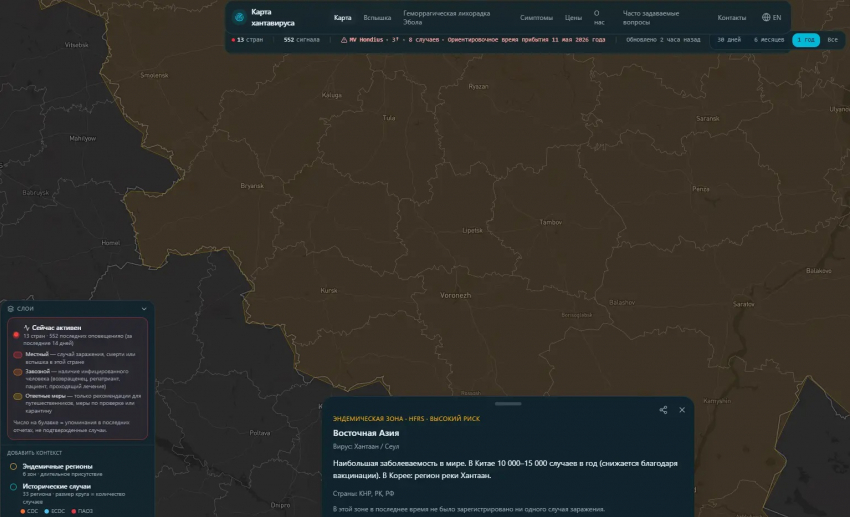Viewport: 850px width, 517px height.
Task: Click the Balashov label on map
Action: (x=622, y=302)
